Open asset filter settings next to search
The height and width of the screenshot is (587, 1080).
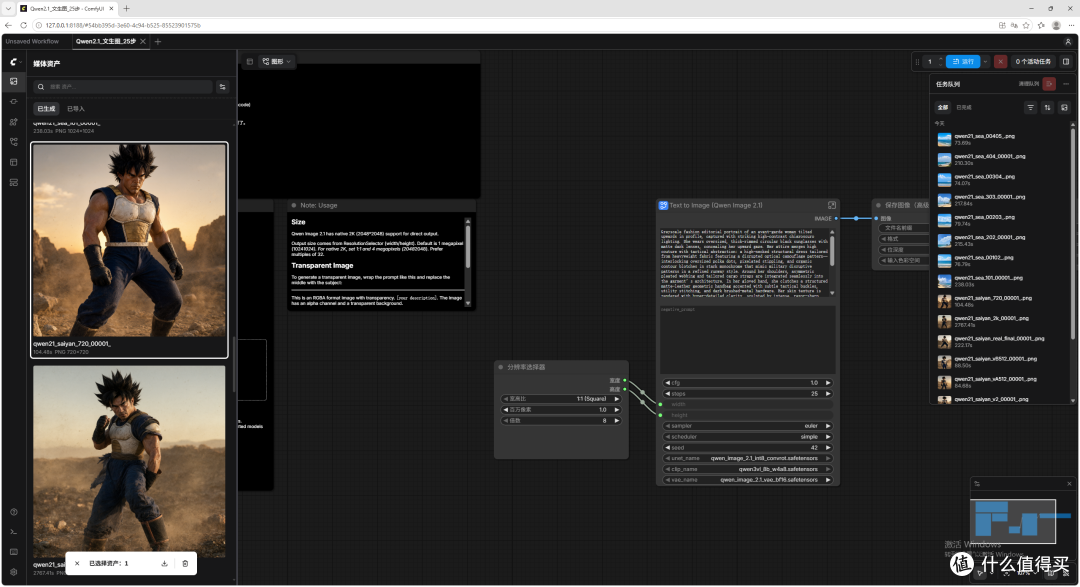[222, 87]
